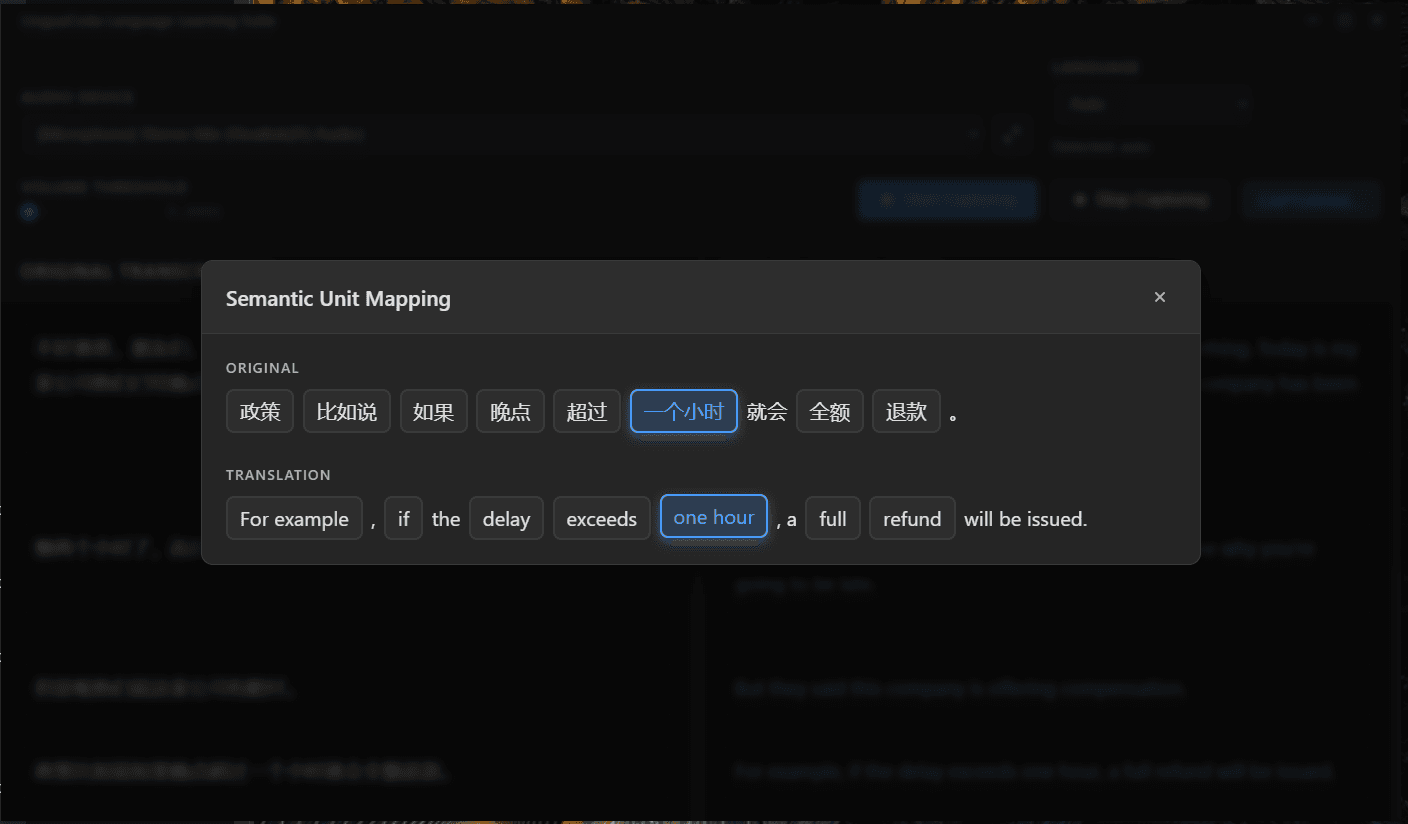Select the "For example" translation chip
This screenshot has width=1408, height=824.
[294, 519]
